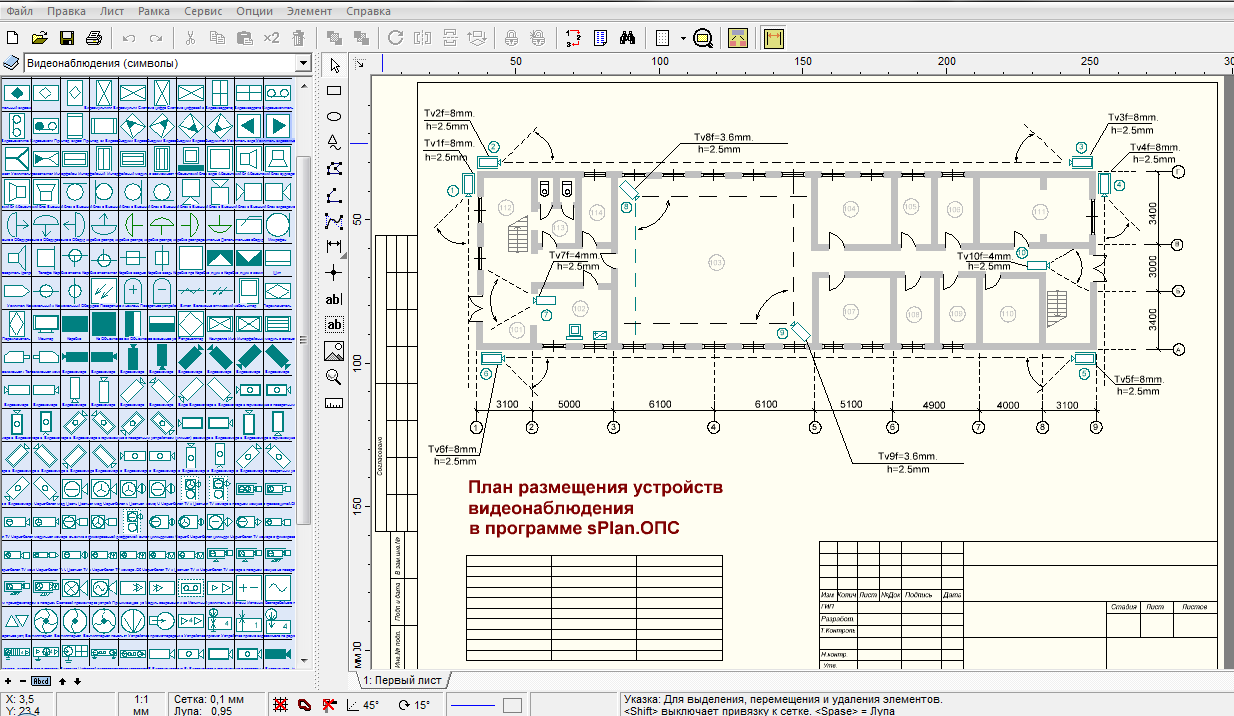Select the Bezier curve tool
This screenshot has height=716, width=1234.
click(x=334, y=220)
